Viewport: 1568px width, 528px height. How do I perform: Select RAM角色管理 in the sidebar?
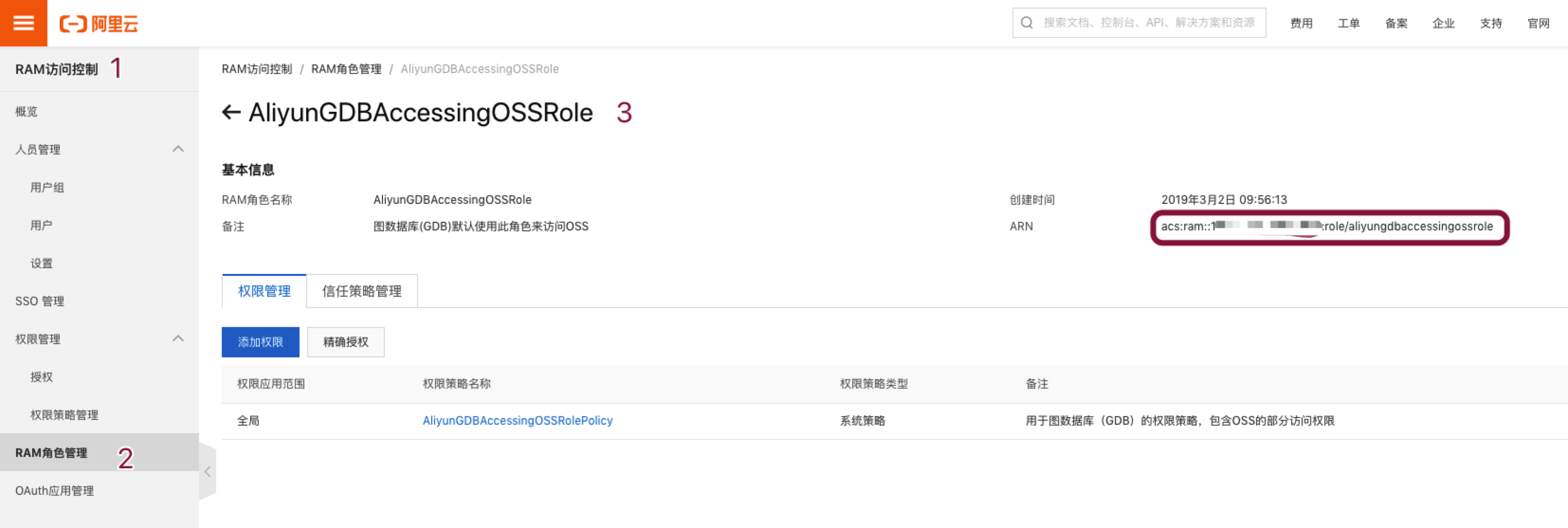coord(99,453)
